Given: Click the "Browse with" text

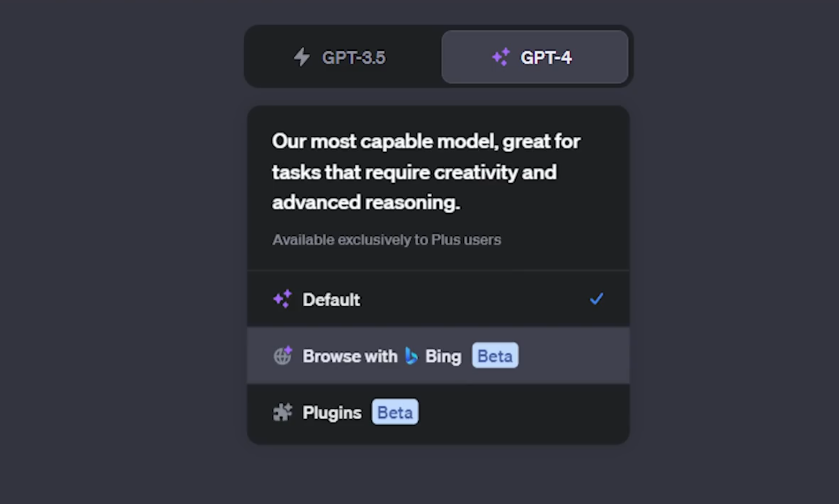Looking at the screenshot, I should (x=350, y=356).
